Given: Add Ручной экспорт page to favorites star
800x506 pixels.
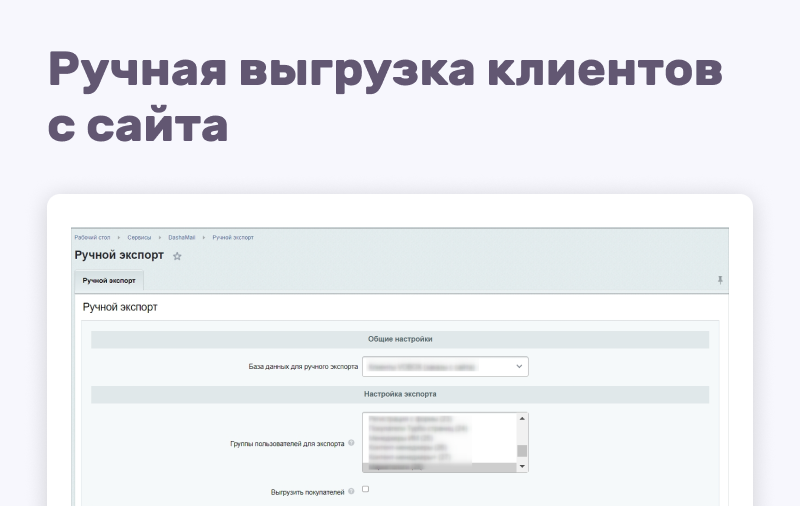Looking at the screenshot, I should click(177, 257).
